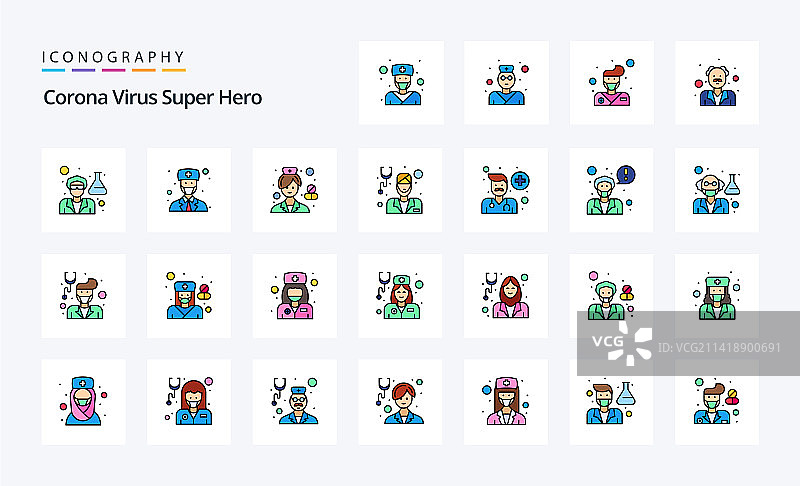Click the masked man with flask in bottom row

pyautogui.click(x=611, y=403)
